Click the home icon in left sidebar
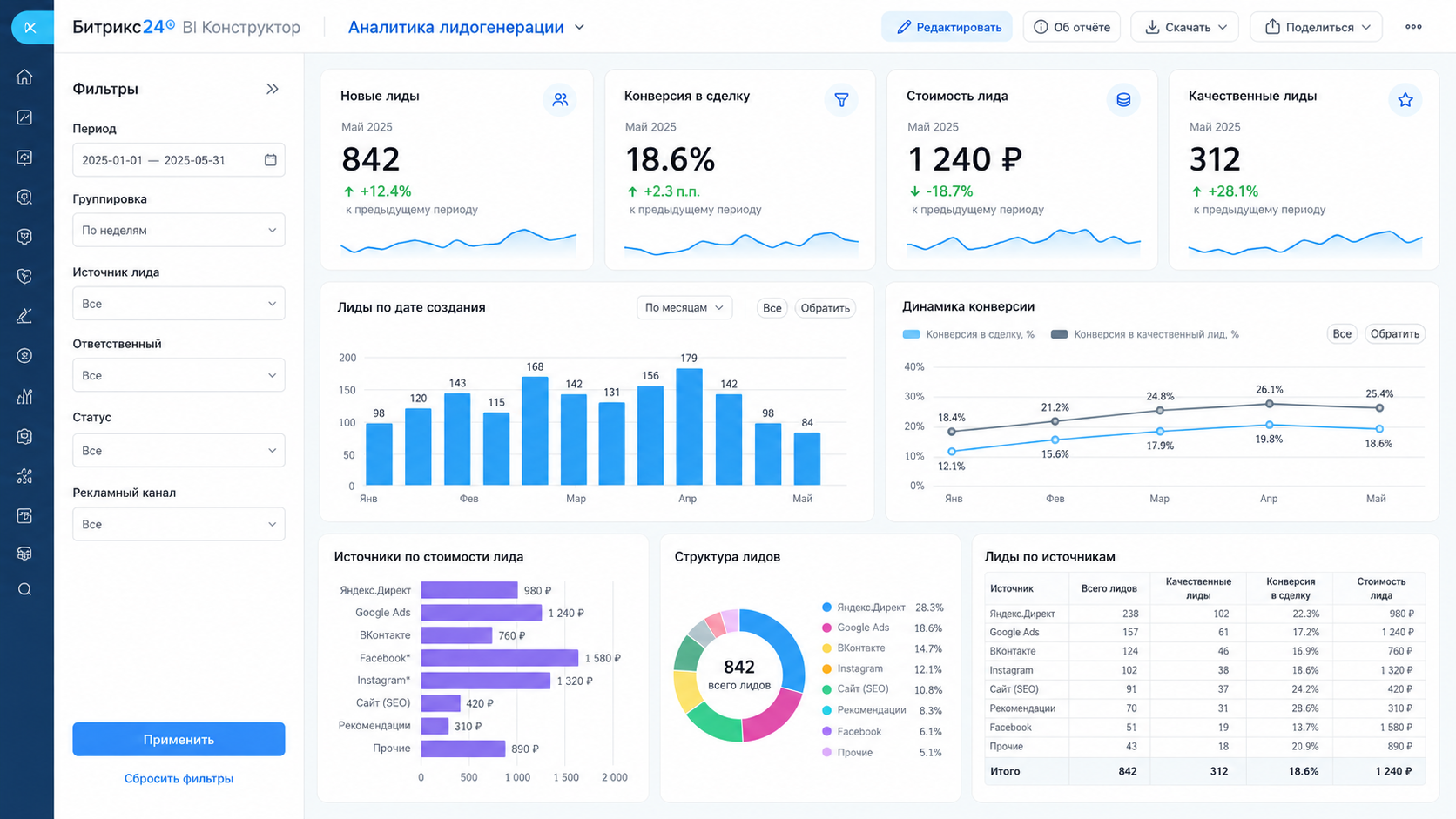1456x819 pixels. tap(24, 77)
